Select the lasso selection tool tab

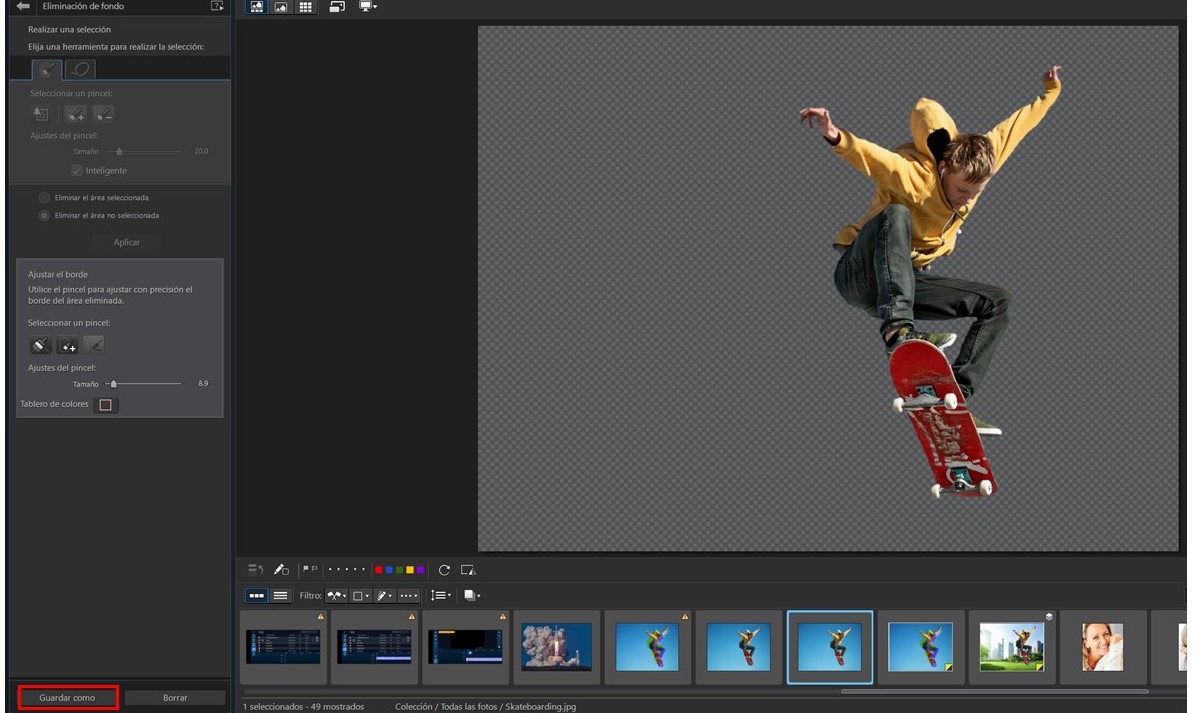pos(80,70)
